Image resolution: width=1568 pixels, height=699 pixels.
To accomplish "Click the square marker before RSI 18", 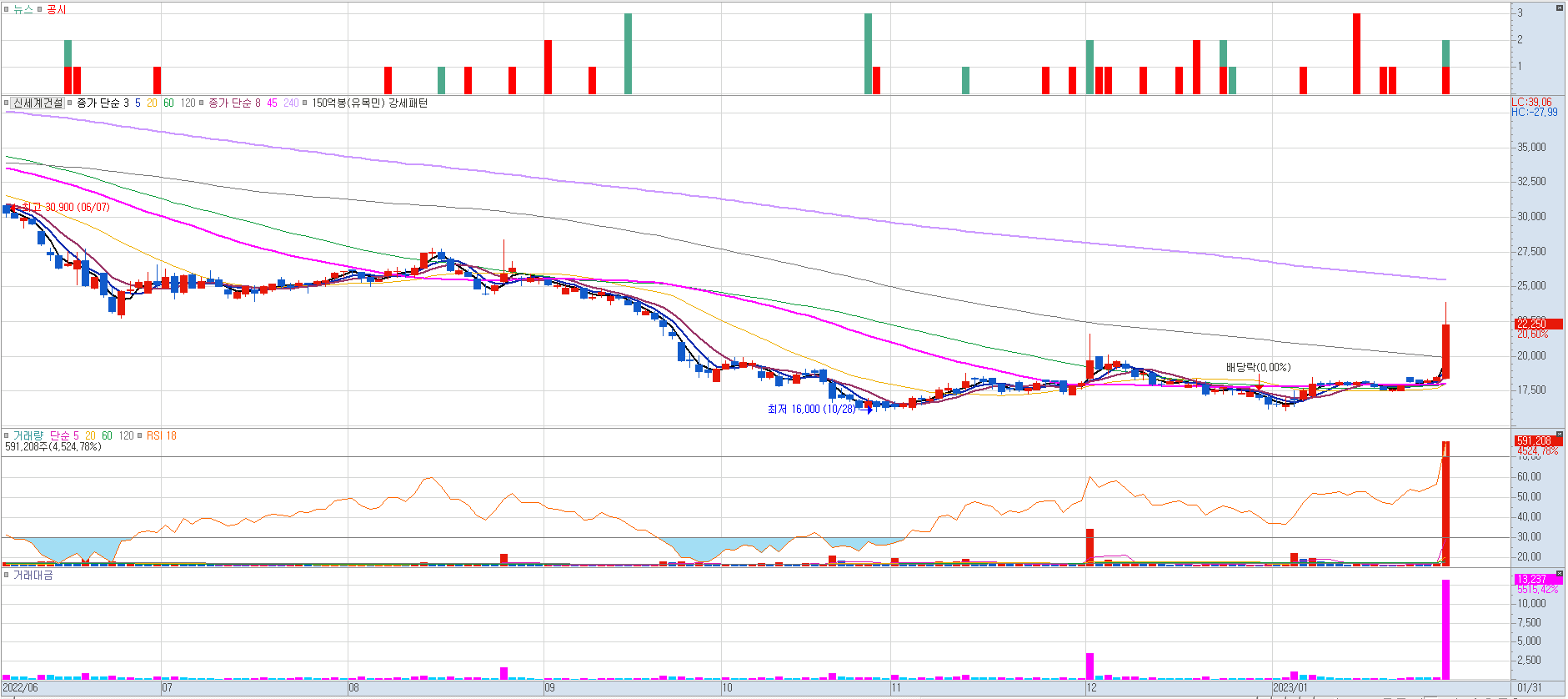I will click(140, 435).
